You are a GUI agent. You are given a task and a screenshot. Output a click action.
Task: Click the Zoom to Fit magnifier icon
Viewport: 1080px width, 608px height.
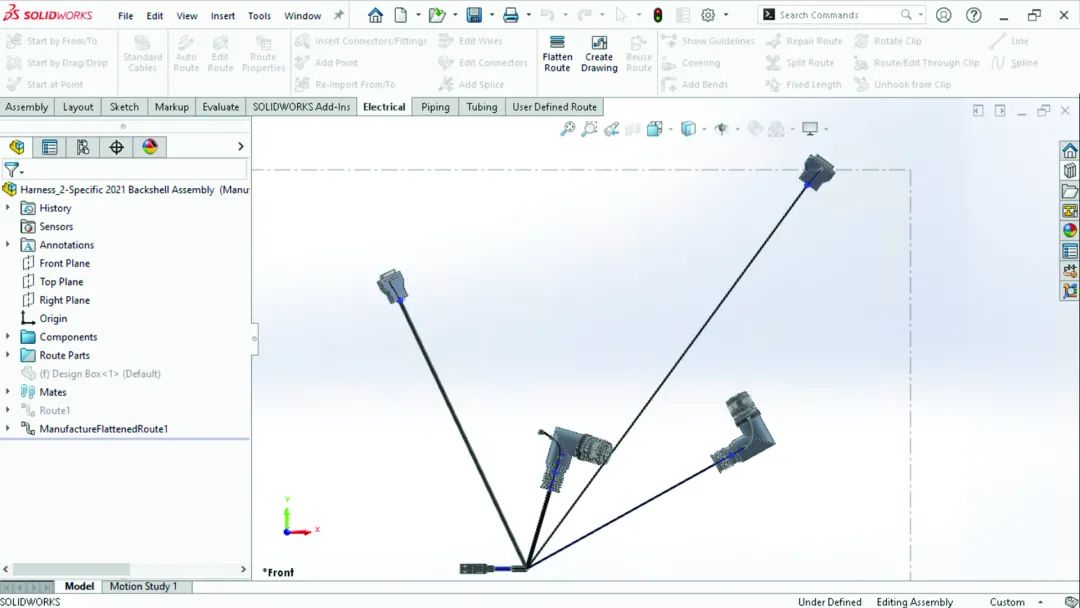(x=568, y=129)
